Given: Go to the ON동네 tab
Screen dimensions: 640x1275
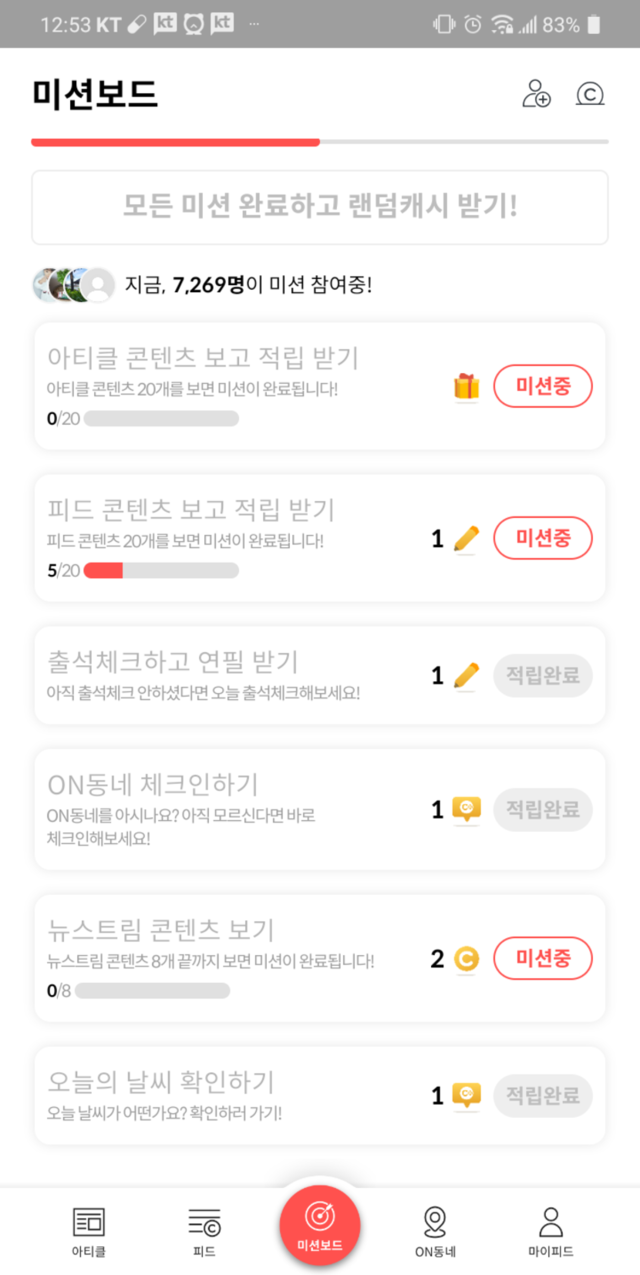Looking at the screenshot, I should [x=435, y=1231].
